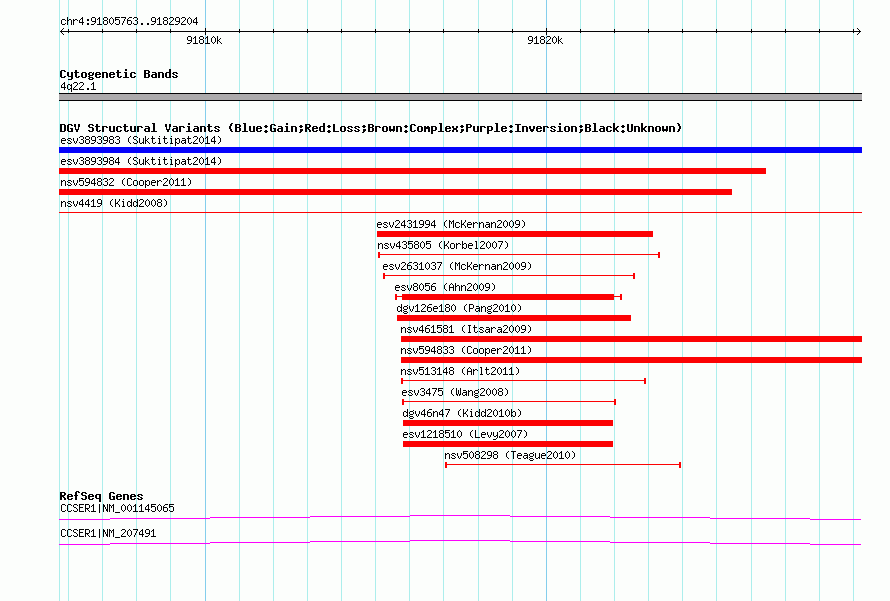The width and height of the screenshot is (890, 601).
Task: Click the nsv513148 (Arlt2011) label
Action: pos(460,371)
